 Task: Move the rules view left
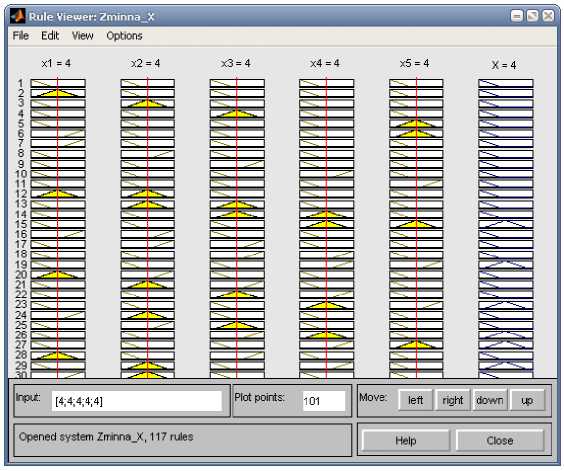[x=415, y=400]
